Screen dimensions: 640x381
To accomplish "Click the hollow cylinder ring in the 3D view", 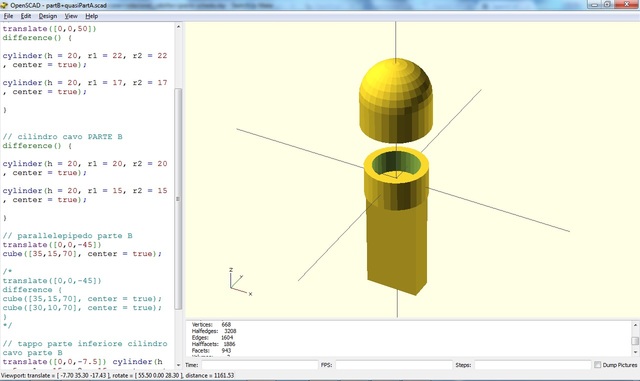I will (396, 178).
